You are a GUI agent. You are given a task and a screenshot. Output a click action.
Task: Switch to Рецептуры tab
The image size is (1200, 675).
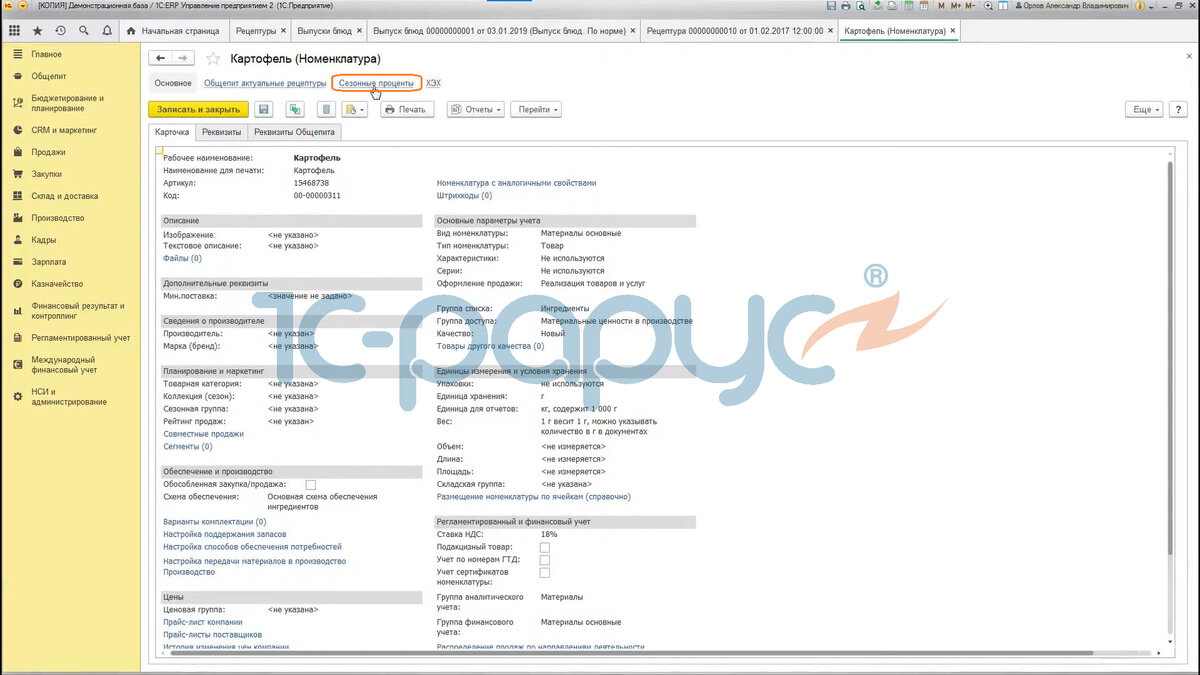click(255, 31)
